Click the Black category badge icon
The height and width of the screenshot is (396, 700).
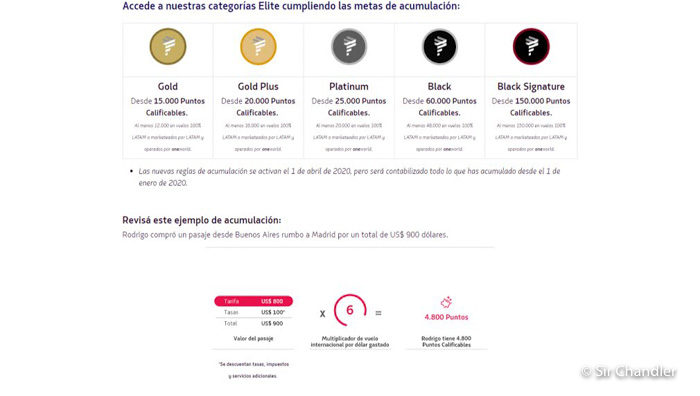click(x=440, y=46)
